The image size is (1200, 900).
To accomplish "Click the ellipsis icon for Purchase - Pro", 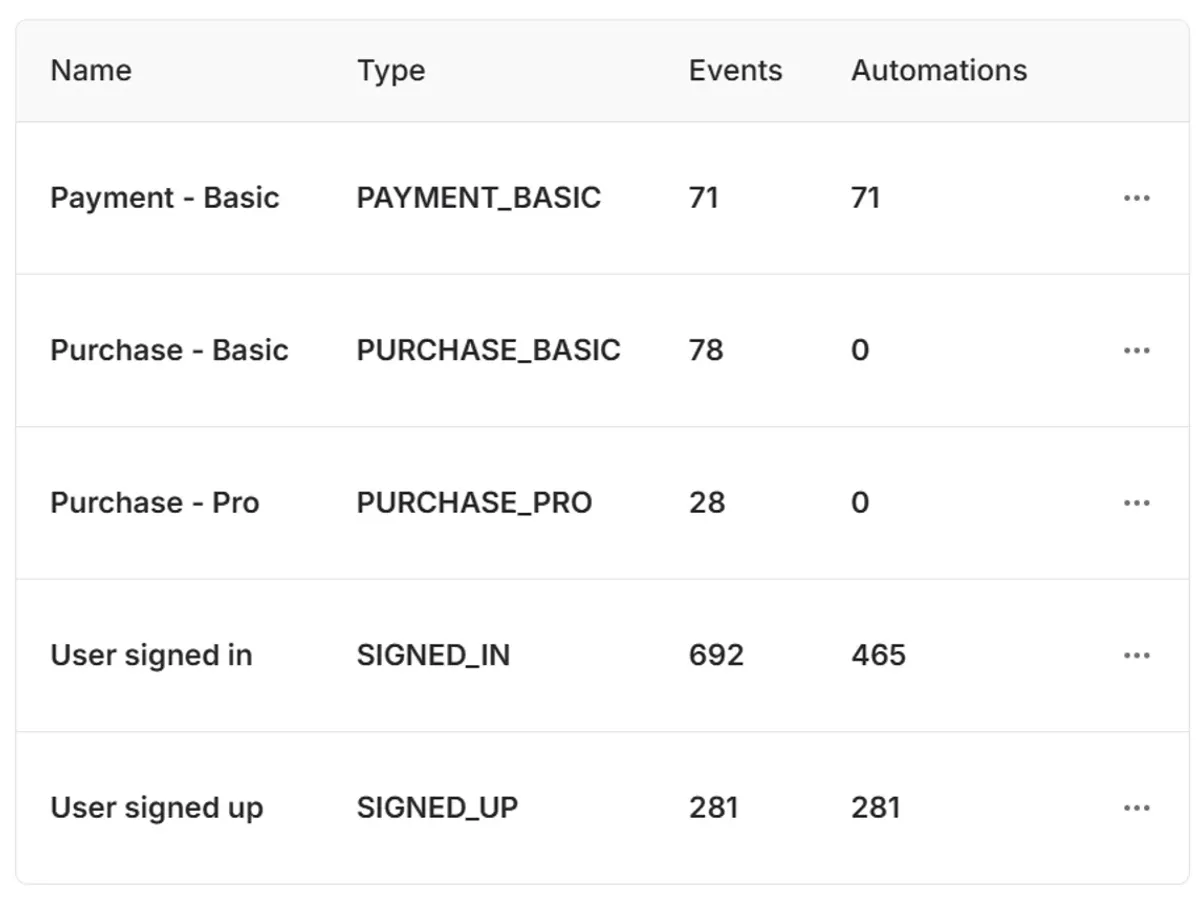I will coord(1136,503).
